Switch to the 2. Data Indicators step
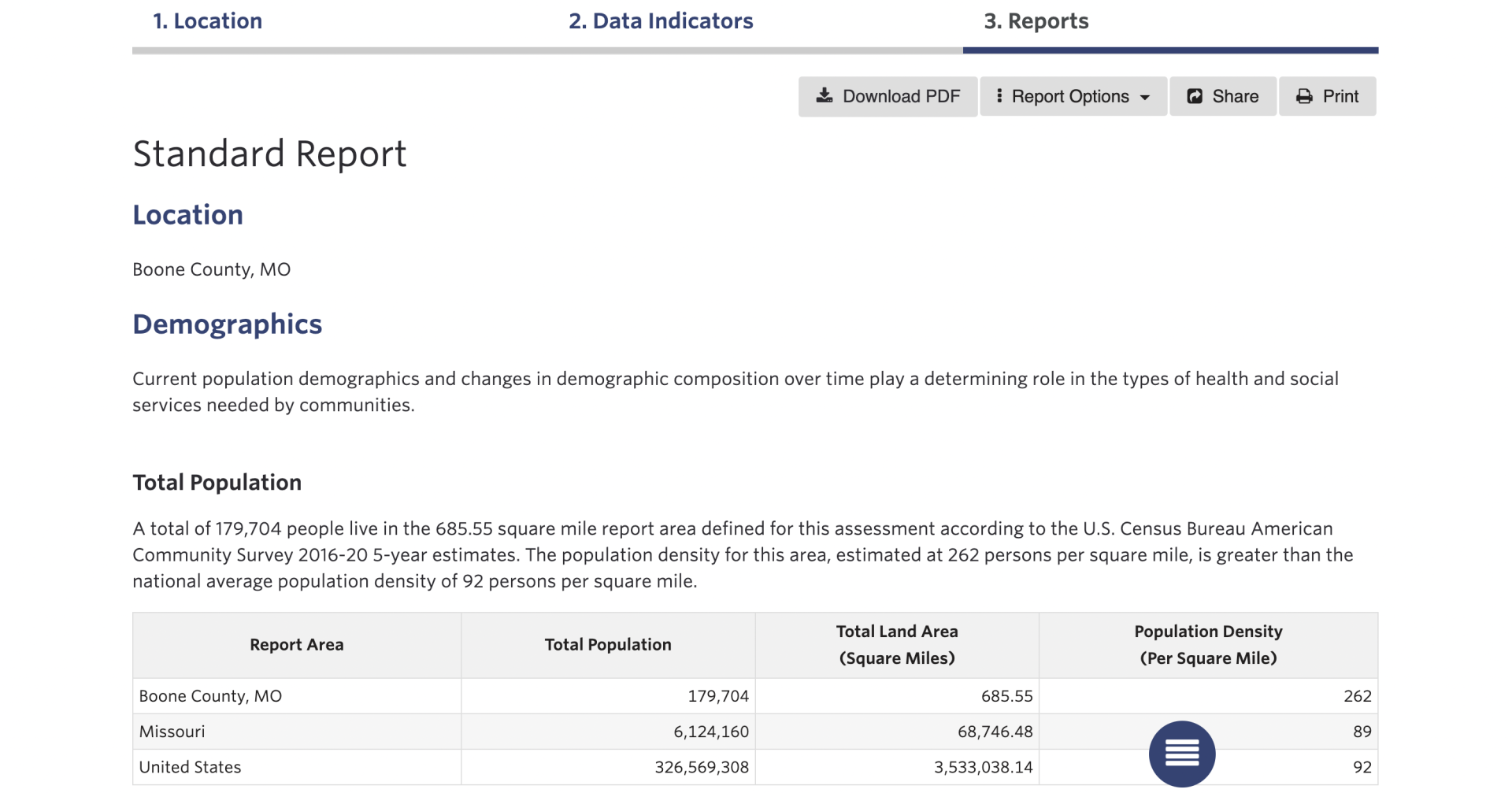Image resolution: width=1512 pixels, height=793 pixels. 661,21
